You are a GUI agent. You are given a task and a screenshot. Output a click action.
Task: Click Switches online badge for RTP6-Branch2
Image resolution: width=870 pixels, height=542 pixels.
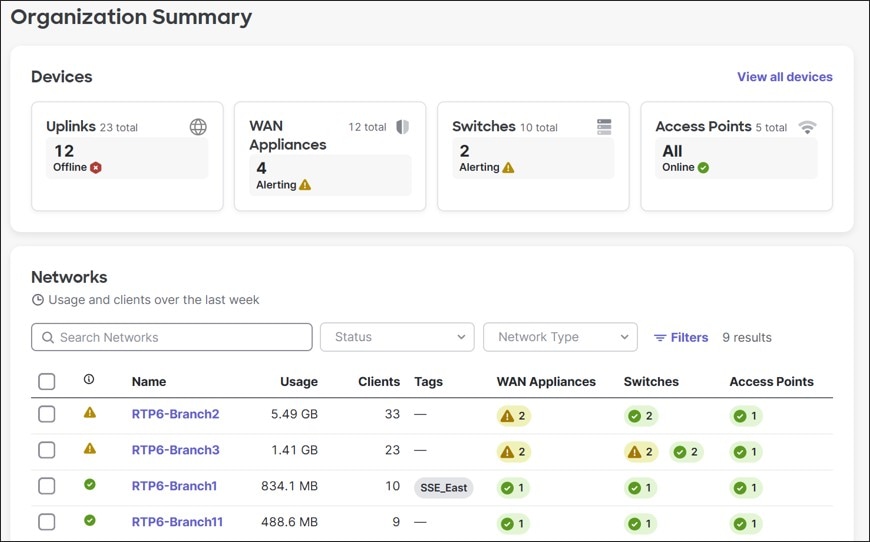641,416
